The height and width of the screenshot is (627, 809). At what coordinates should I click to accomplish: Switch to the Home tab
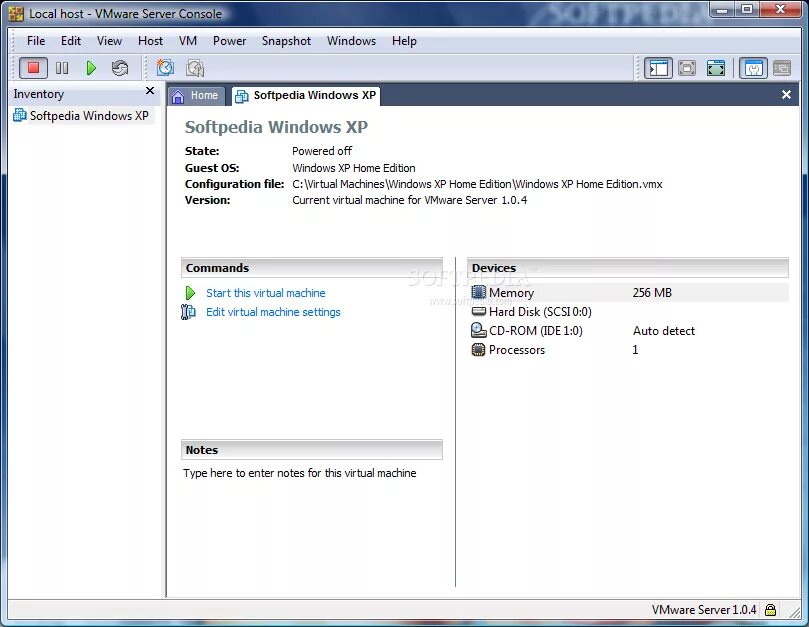click(x=196, y=95)
